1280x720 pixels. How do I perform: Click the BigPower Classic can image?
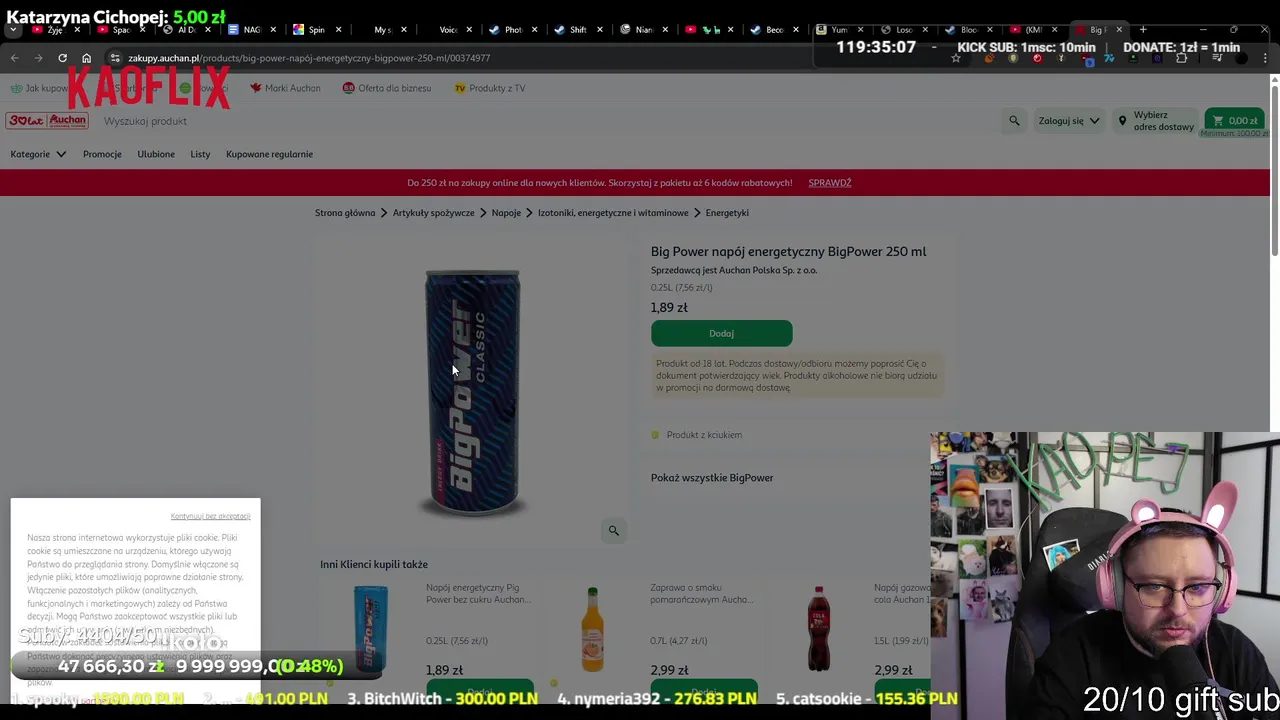(x=472, y=392)
